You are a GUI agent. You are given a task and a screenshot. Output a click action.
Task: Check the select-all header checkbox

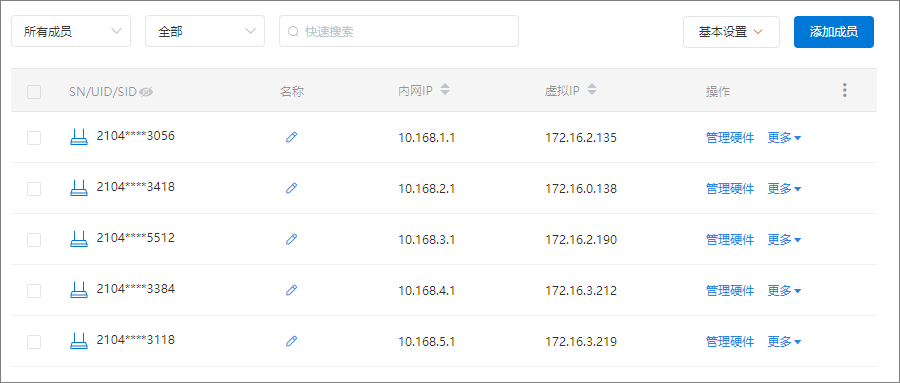point(34,92)
